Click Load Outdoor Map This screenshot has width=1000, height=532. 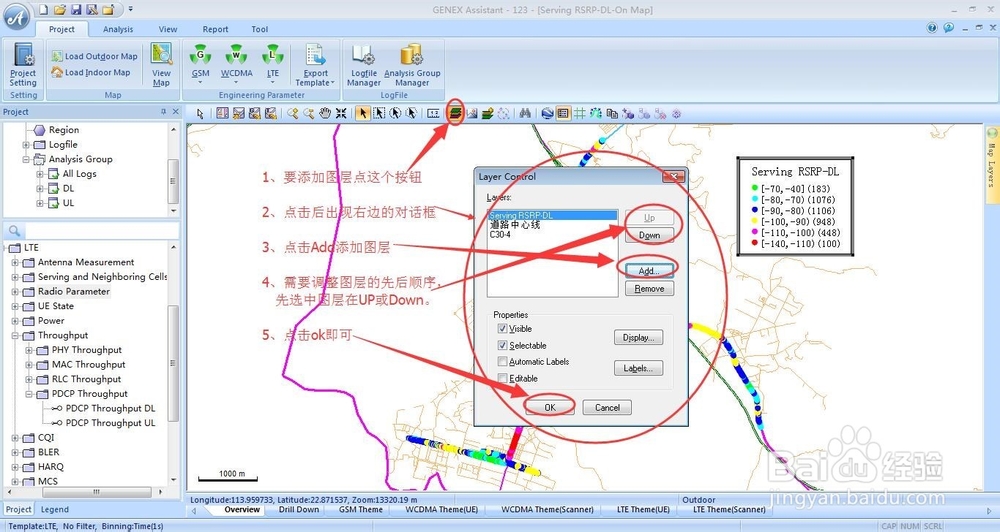pyautogui.click(x=94, y=56)
